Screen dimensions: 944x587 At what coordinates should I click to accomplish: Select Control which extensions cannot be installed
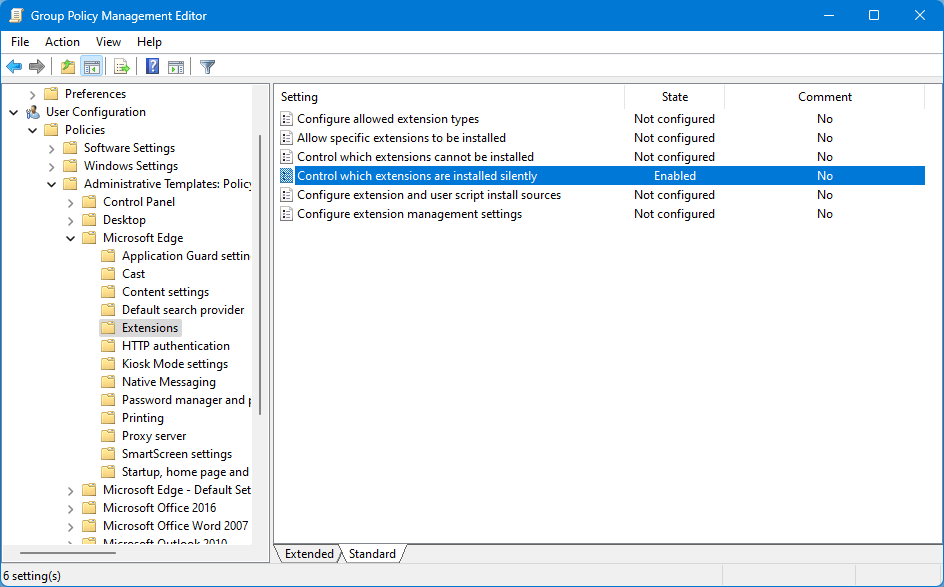click(415, 157)
